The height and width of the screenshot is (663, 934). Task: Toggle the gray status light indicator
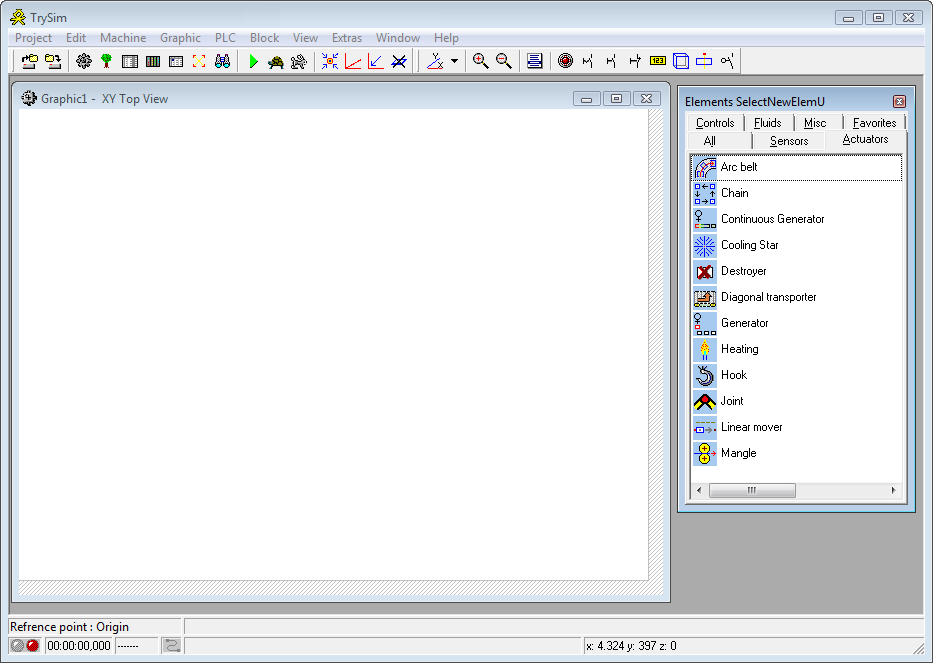(x=18, y=646)
